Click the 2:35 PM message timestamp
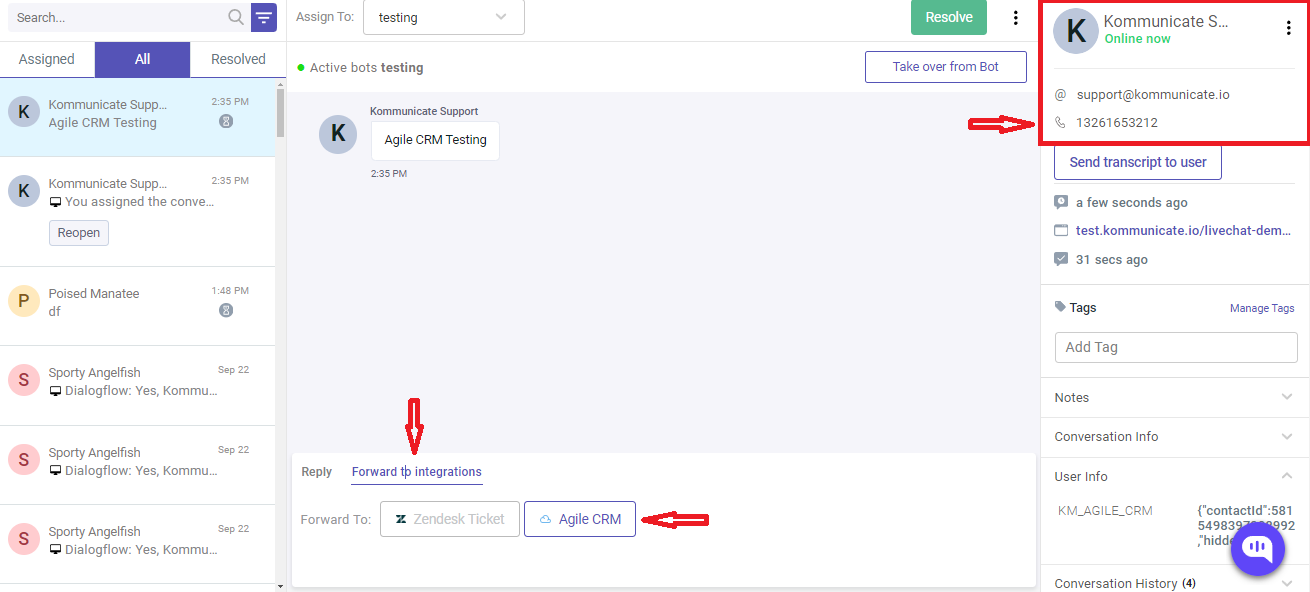The height and width of the screenshot is (592, 1310). [x=389, y=174]
